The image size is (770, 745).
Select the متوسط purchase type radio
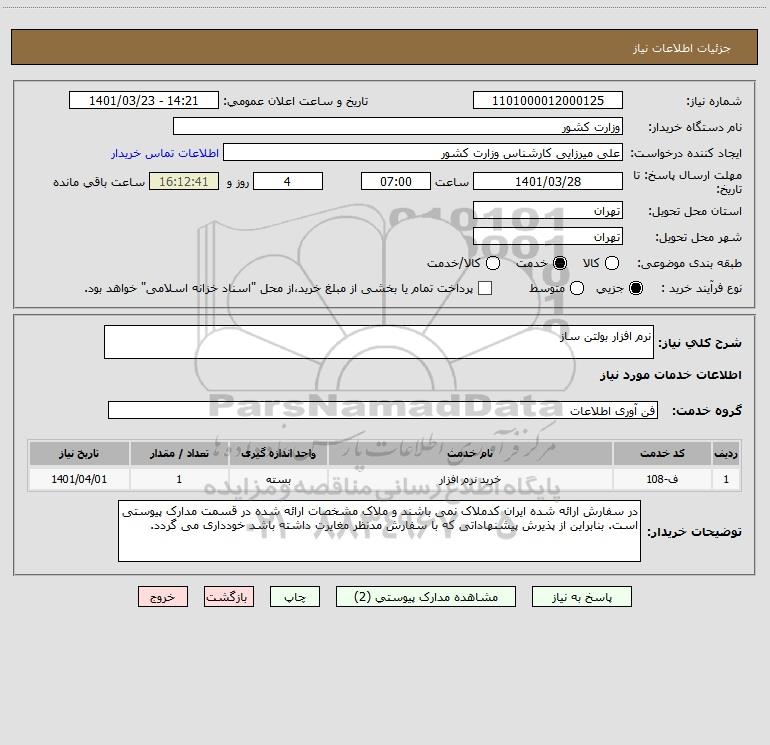point(577,288)
